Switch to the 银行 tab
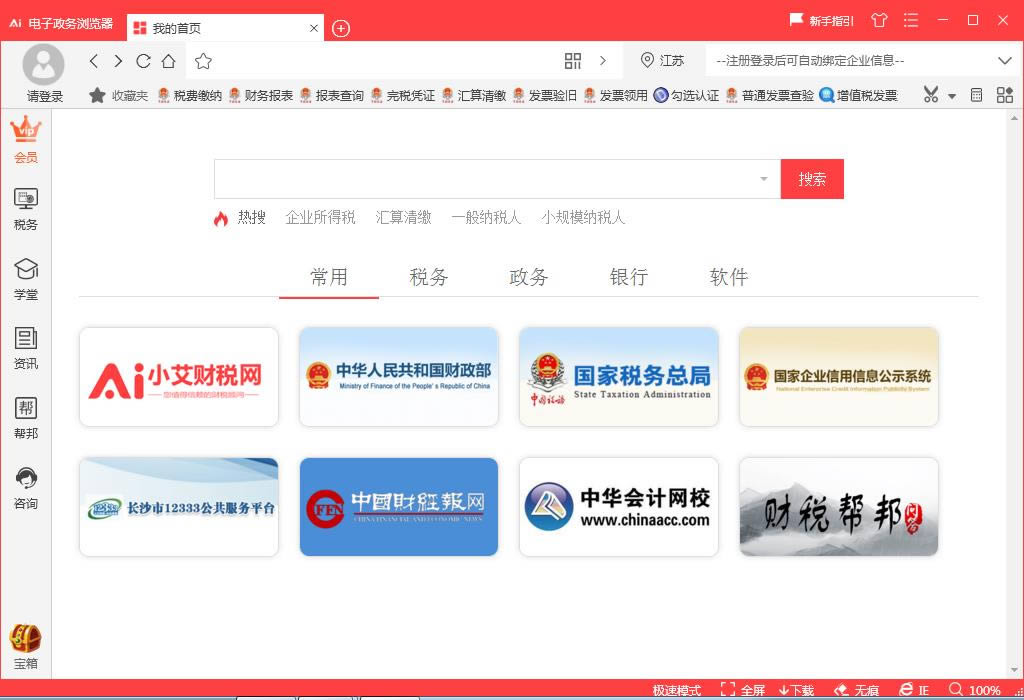This screenshot has width=1024, height=700. click(x=629, y=277)
